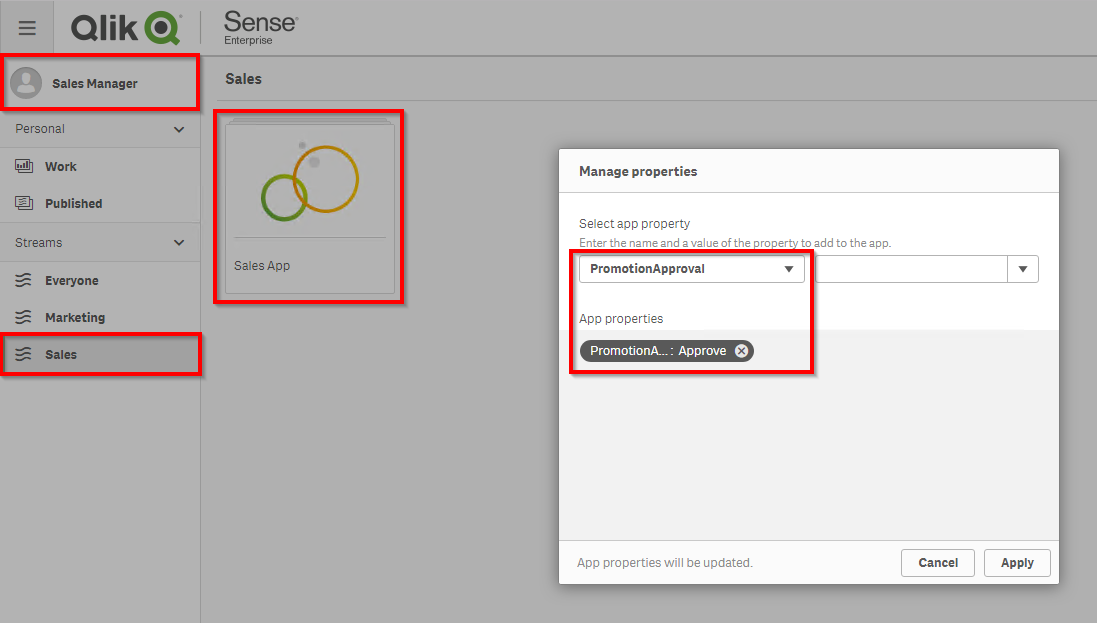
Task: Click the Sales stream icon
Action: point(23,354)
